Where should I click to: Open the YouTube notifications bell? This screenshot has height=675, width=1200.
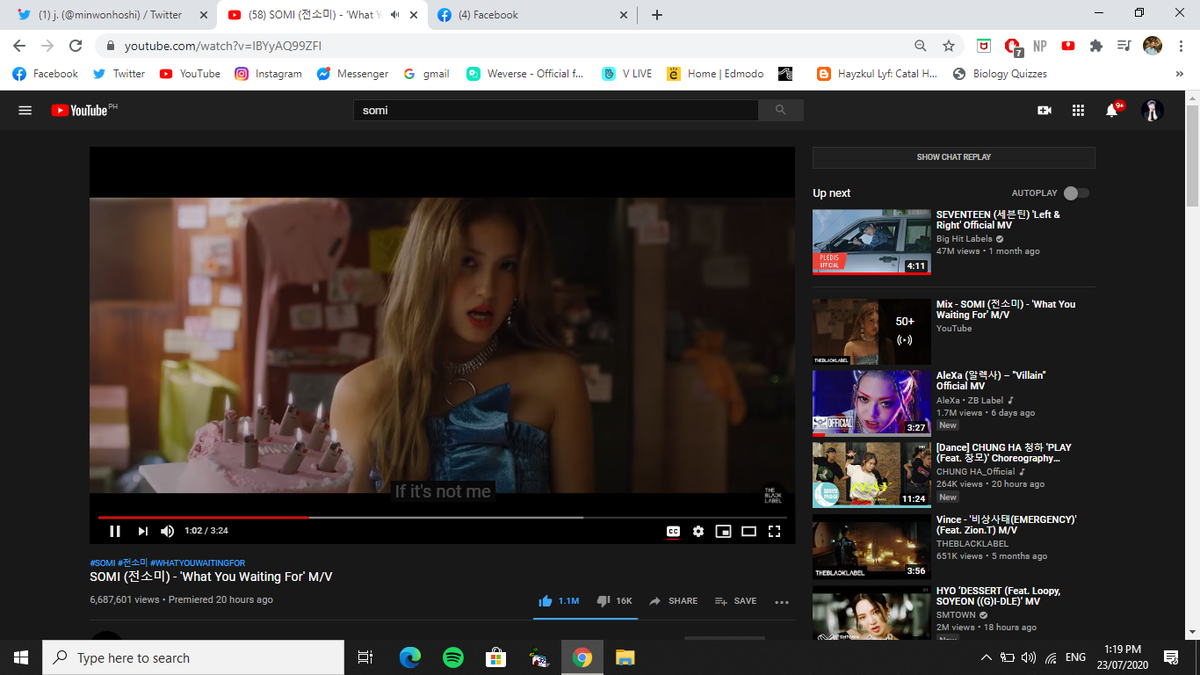point(1112,110)
